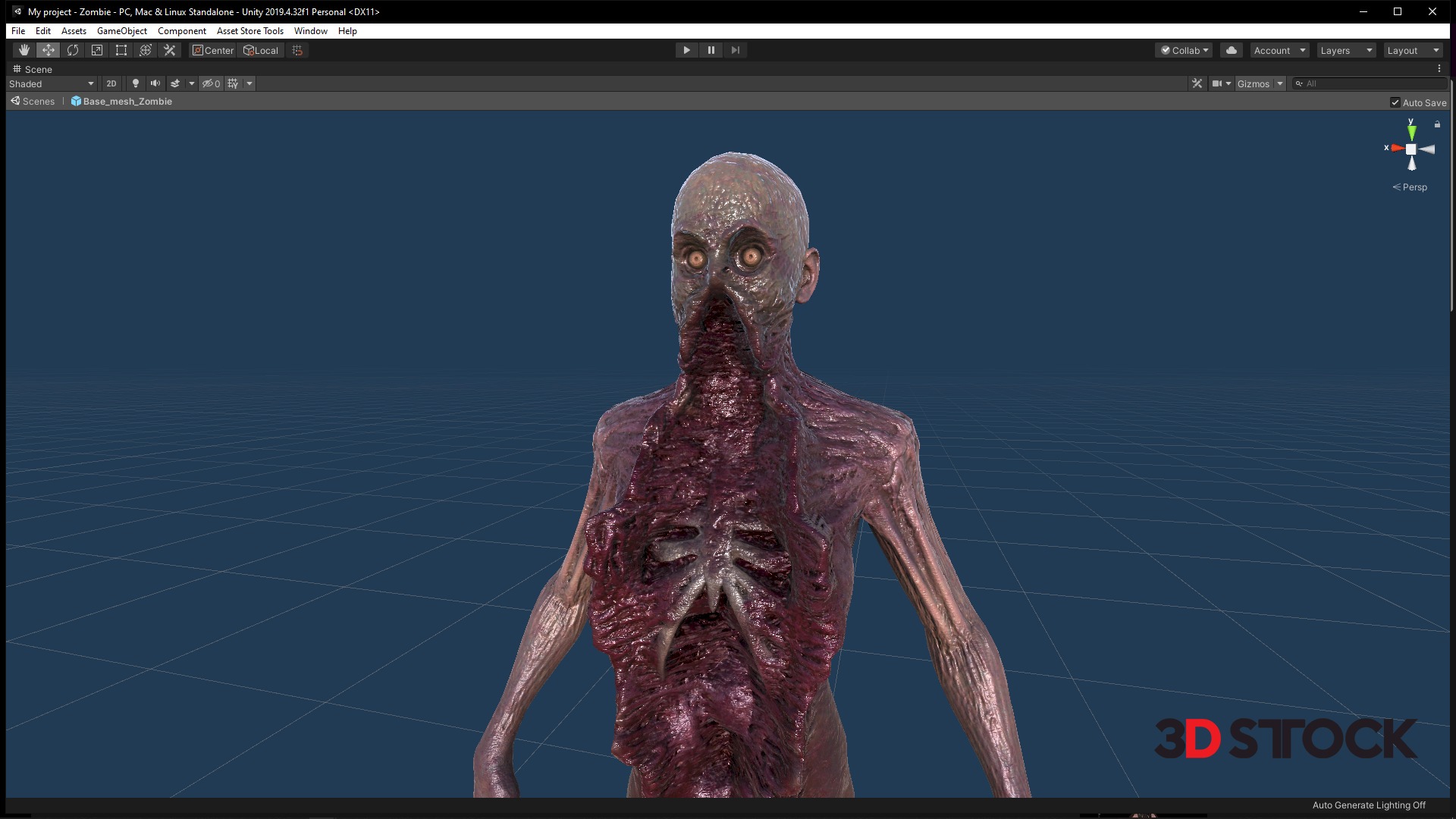Open the Gizmos dropdown arrow
Viewport: 1456px width, 819px height.
pos(1280,83)
